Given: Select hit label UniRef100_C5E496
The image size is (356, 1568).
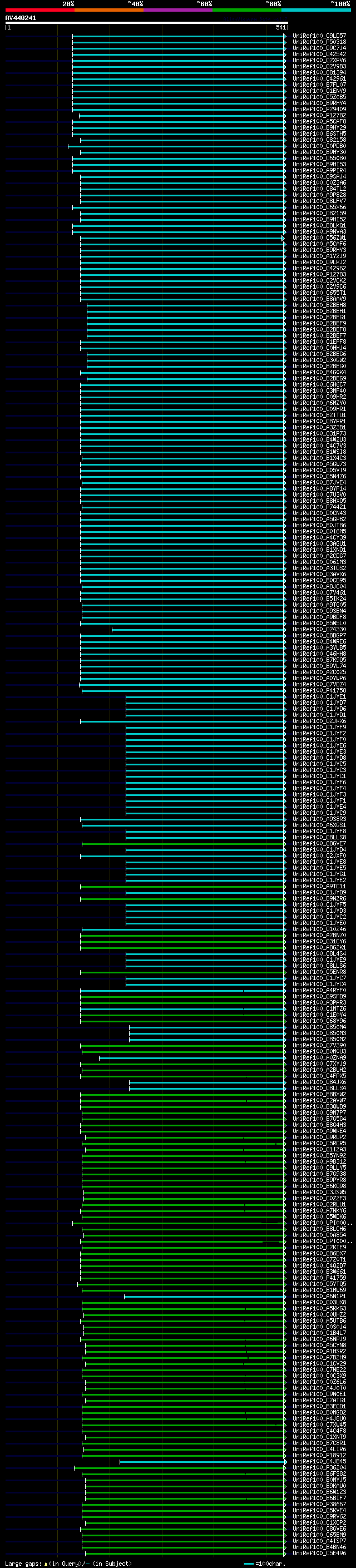Looking at the screenshot, I should click(x=319, y=1554).
